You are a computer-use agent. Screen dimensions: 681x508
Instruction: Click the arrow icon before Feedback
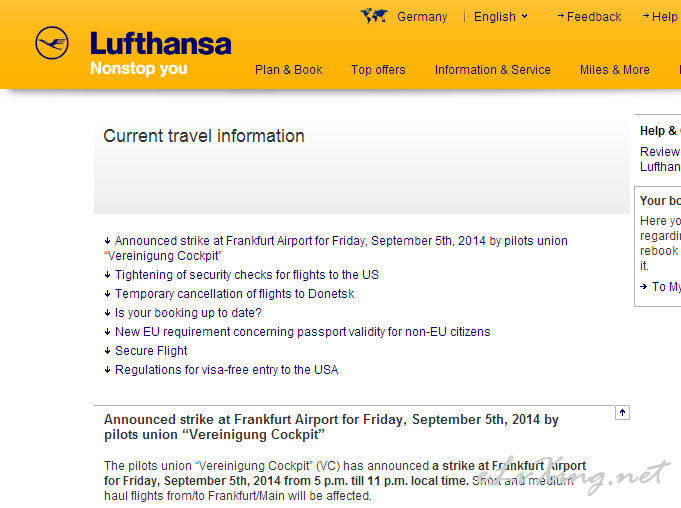561,16
